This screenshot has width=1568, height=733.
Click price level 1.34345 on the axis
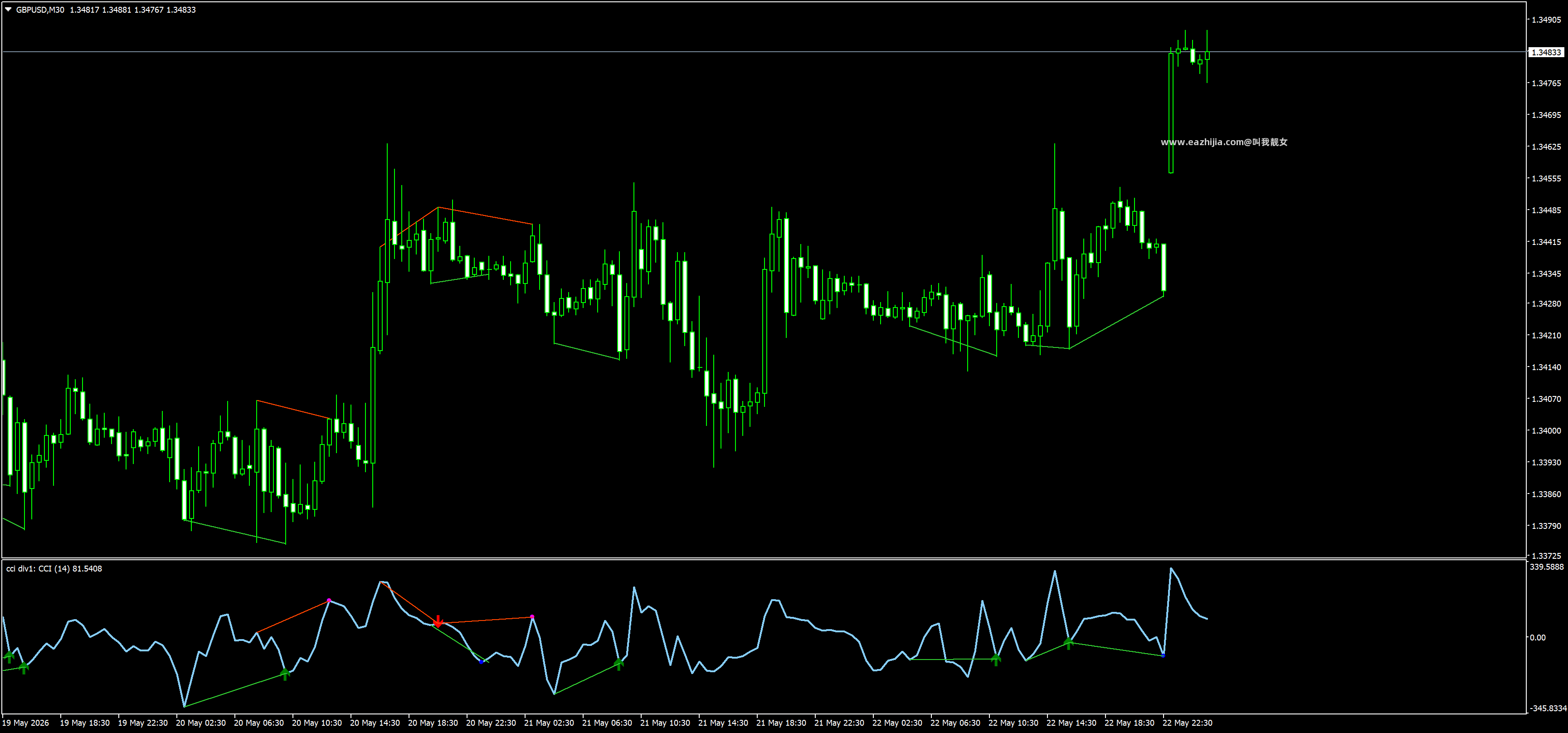pos(1546,274)
